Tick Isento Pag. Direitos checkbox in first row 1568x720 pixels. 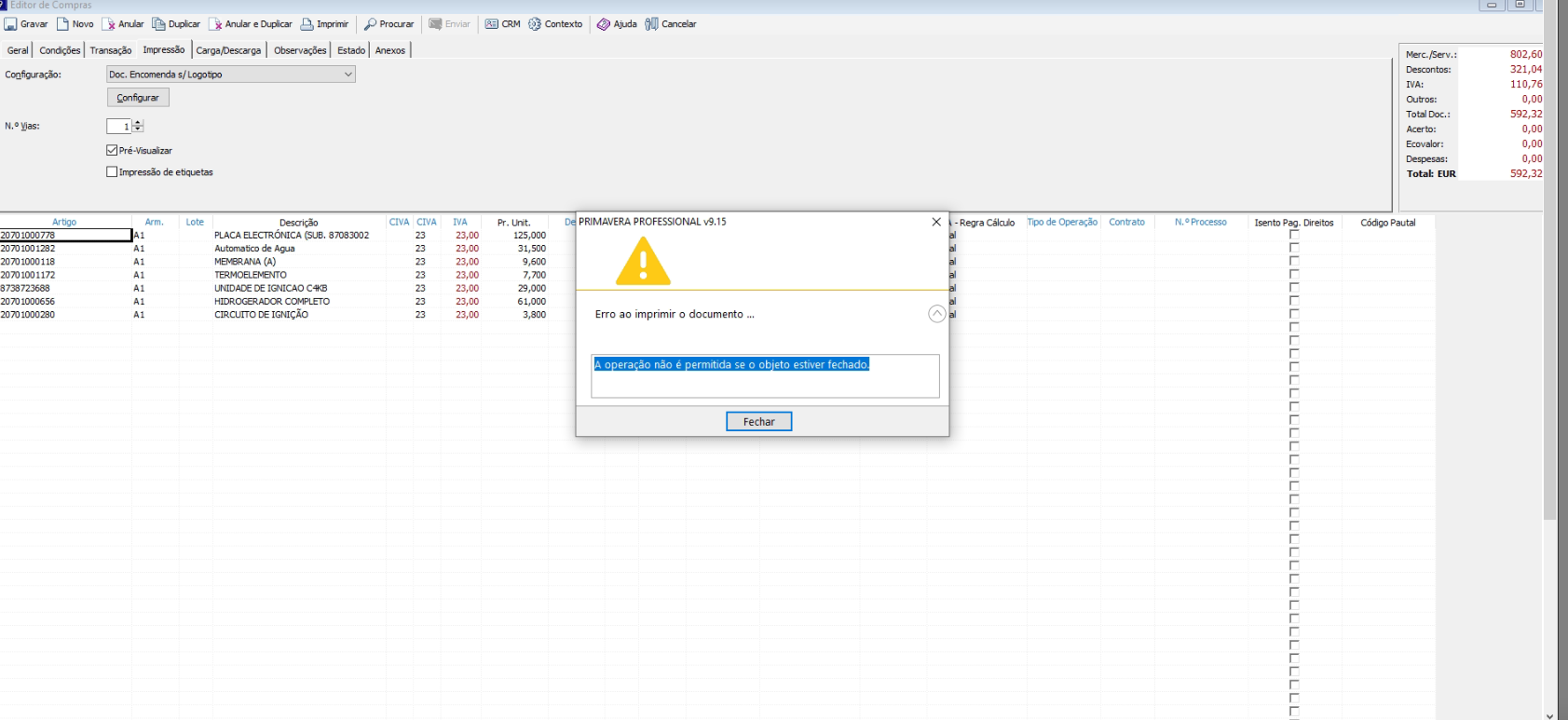[x=1294, y=236]
